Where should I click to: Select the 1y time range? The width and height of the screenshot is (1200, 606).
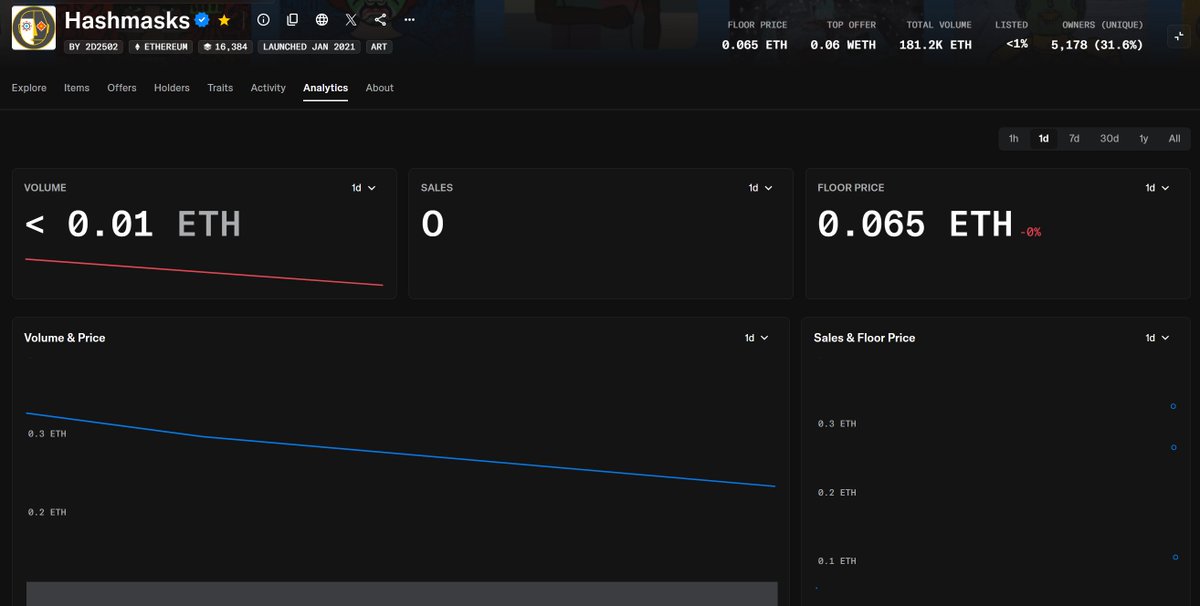pos(1144,139)
